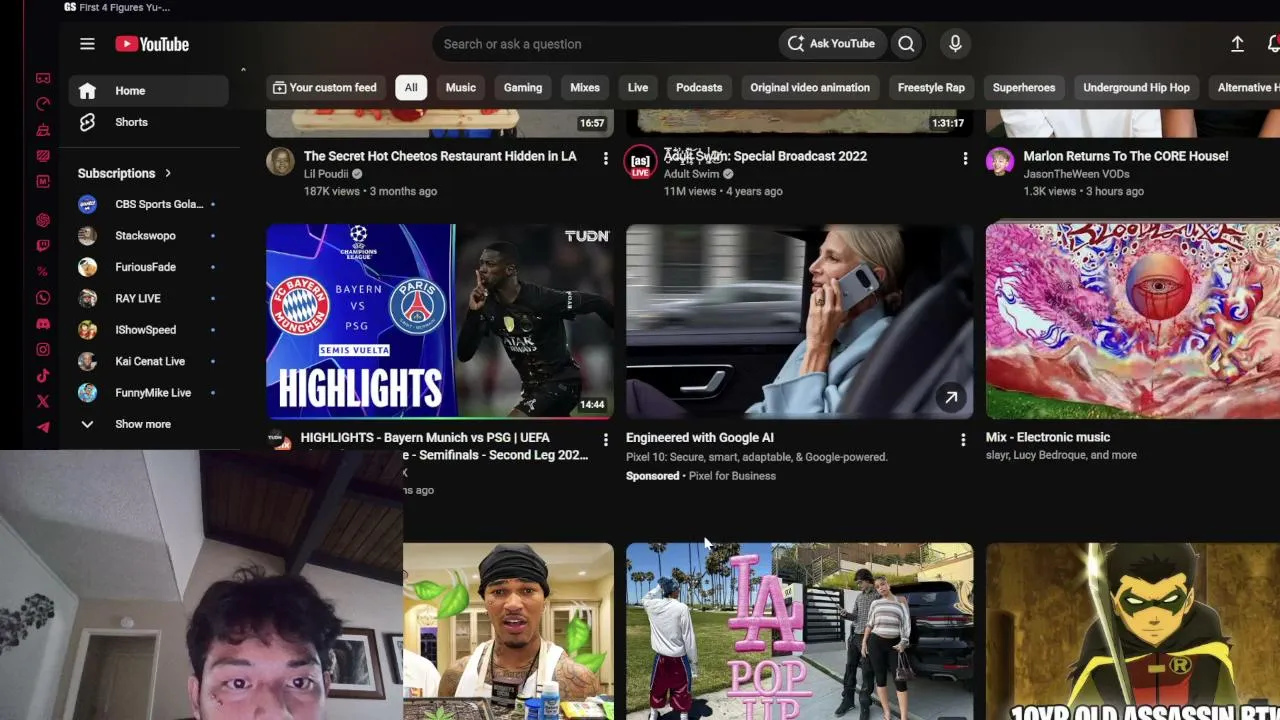This screenshot has width=1280, height=720.
Task: Open the CBS Sports Golazo subscription avatar
Action: 88,204
